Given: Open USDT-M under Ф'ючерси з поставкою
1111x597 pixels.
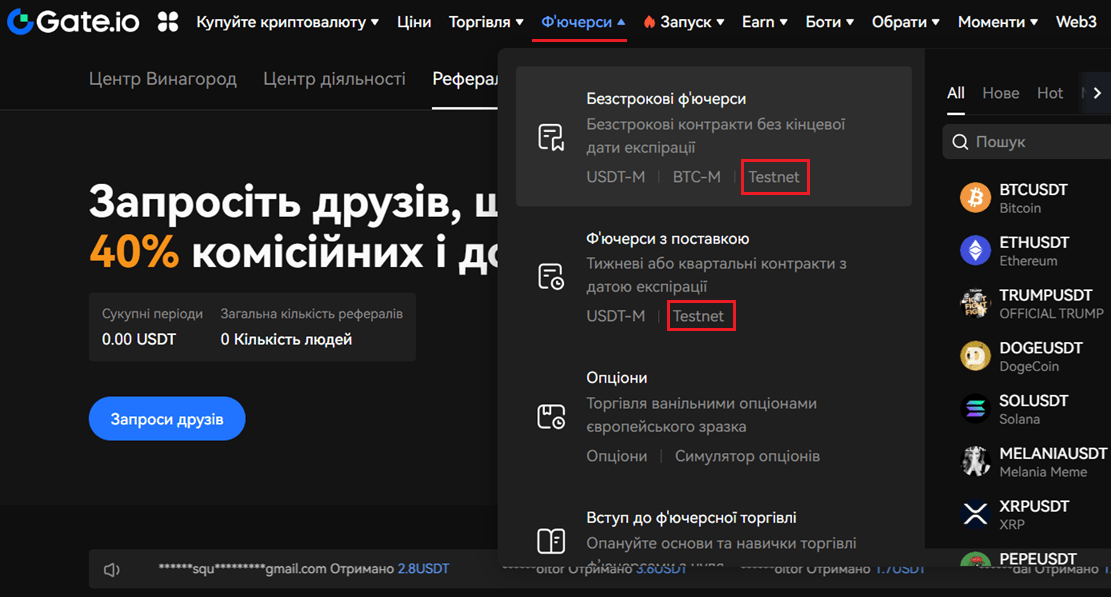Looking at the screenshot, I should 616,316.
